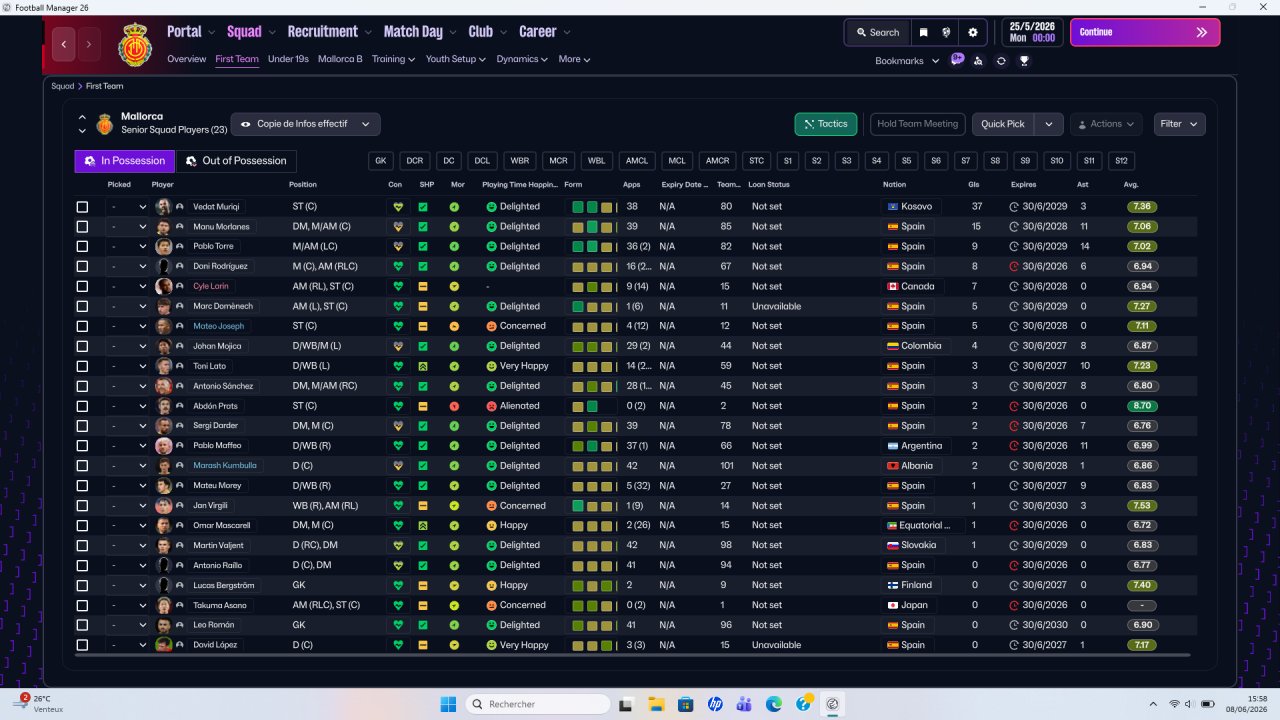This screenshot has height=720, width=1280.
Task: Expand the Actions dropdown
Action: (x=1106, y=124)
